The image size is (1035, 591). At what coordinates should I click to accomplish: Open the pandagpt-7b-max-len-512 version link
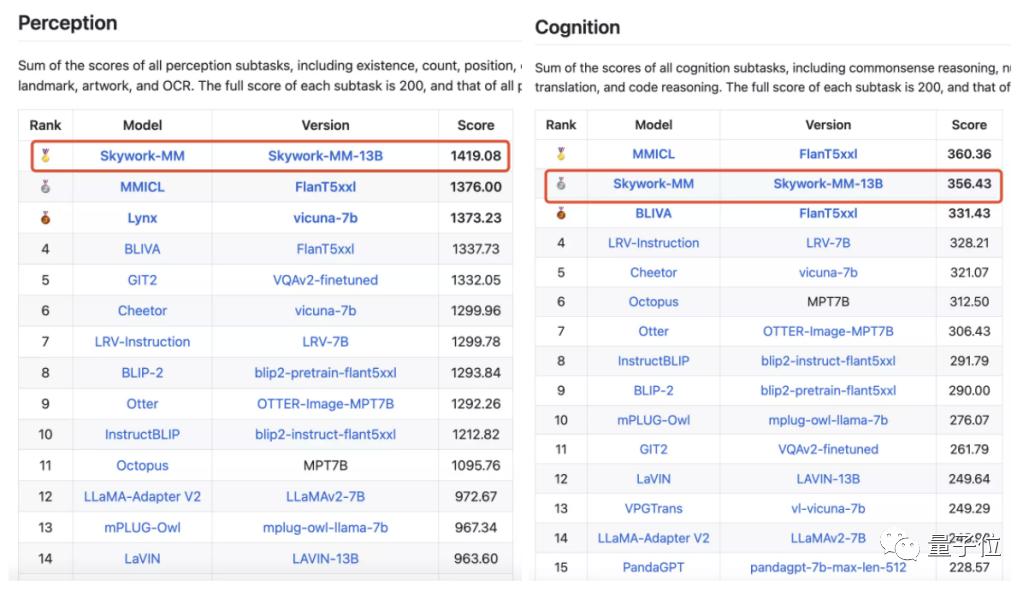pyautogui.click(x=828, y=567)
